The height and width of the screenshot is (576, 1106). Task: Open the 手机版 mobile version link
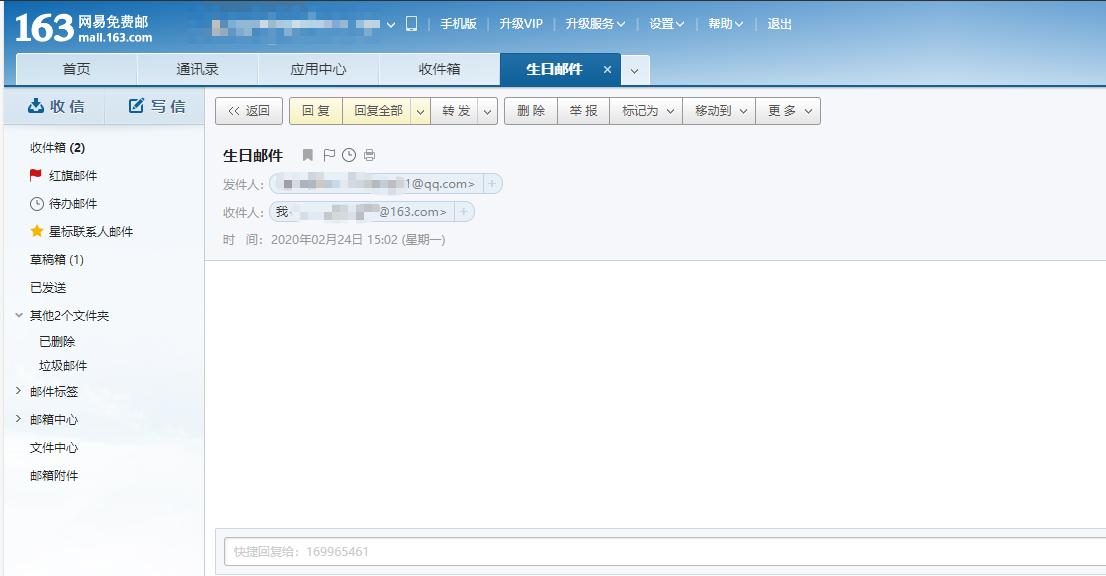[x=458, y=24]
